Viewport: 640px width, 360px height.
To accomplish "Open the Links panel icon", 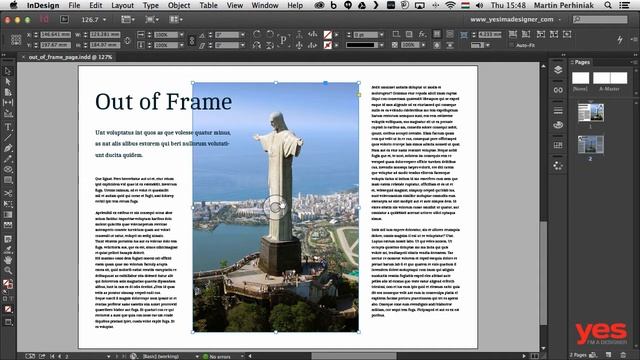I will tap(558, 90).
